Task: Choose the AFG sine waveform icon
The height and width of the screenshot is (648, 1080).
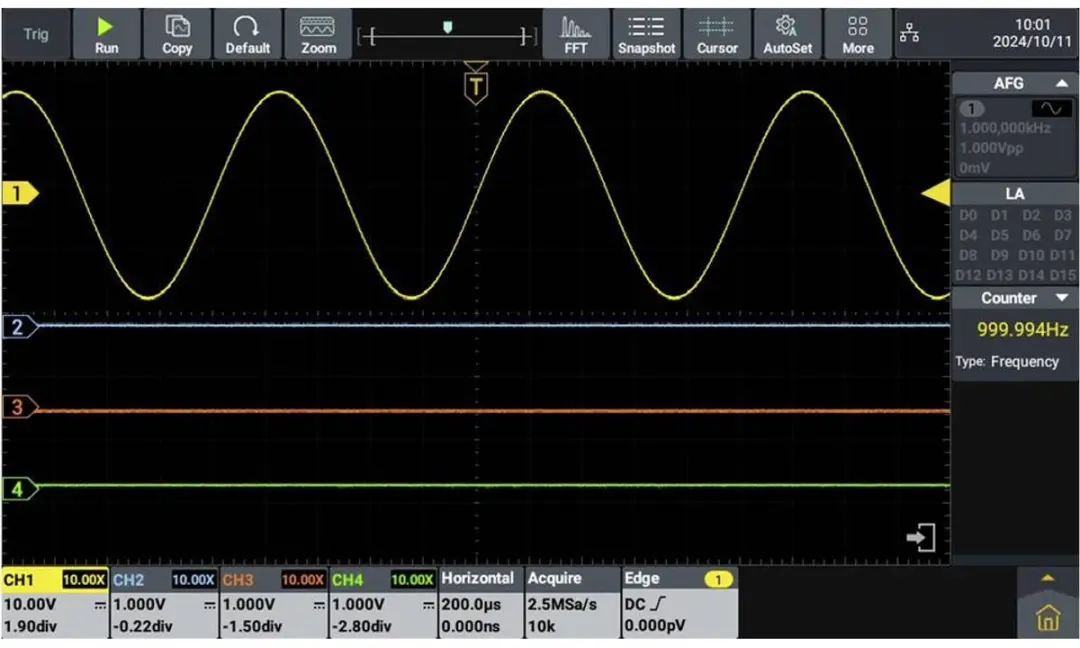Action: [x=1051, y=109]
